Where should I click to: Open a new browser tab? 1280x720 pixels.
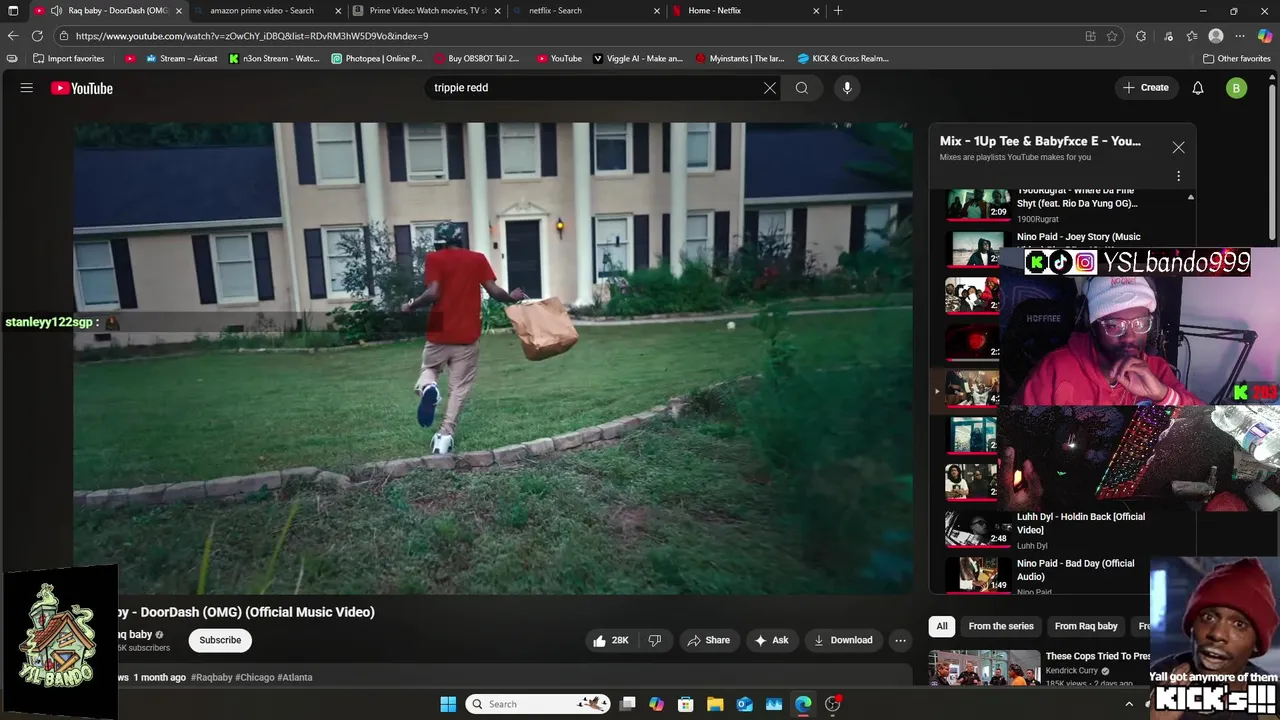click(838, 11)
